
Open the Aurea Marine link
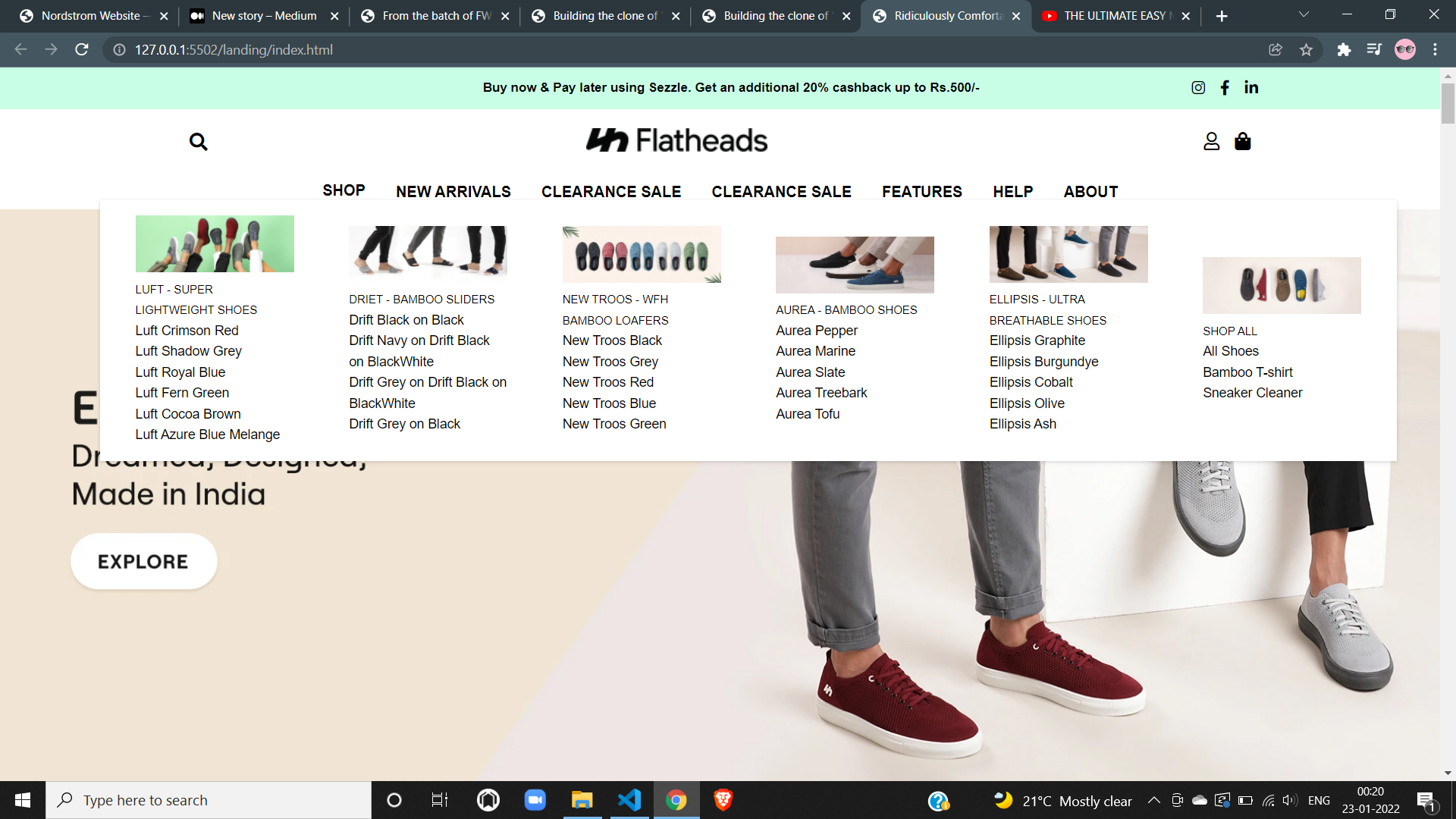tap(815, 351)
